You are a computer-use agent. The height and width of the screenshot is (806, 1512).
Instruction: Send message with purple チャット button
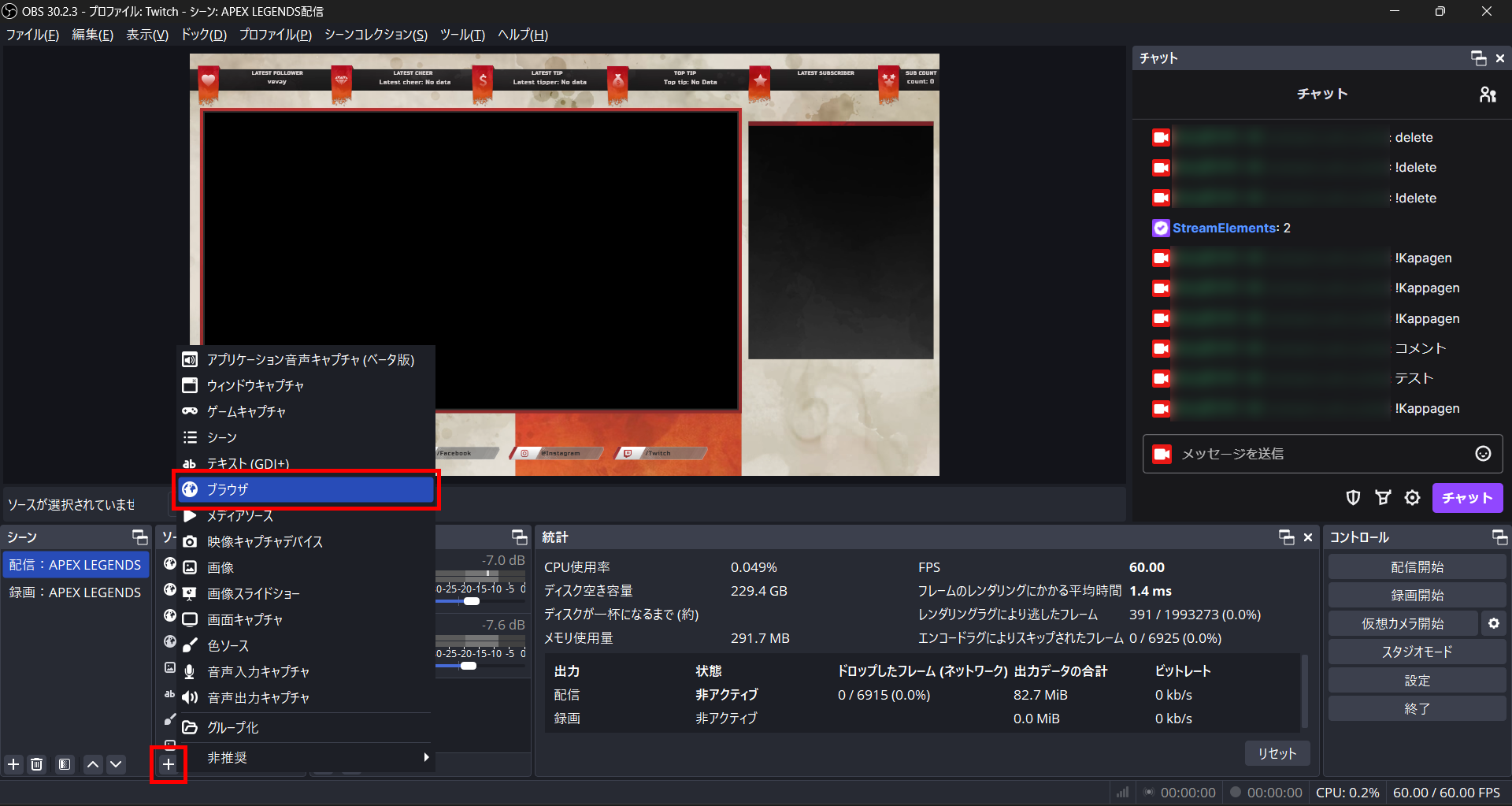point(1467,498)
